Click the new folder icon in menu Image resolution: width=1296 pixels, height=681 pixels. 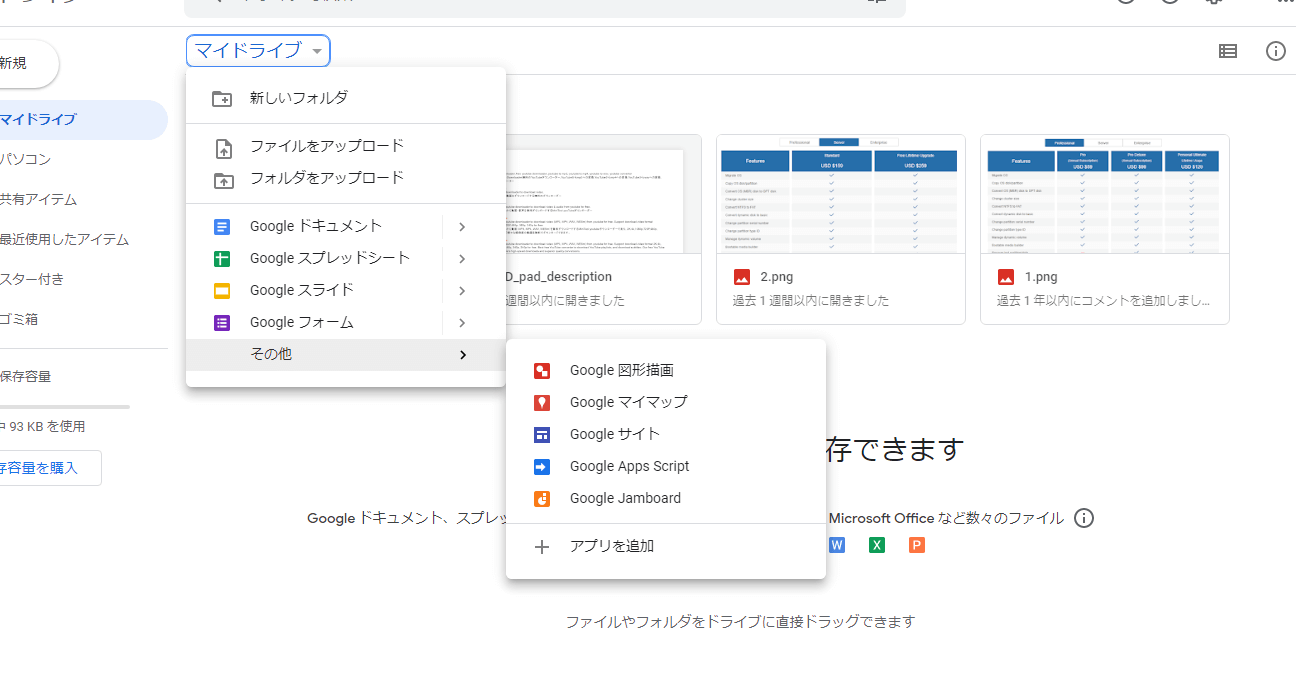pyautogui.click(x=222, y=98)
